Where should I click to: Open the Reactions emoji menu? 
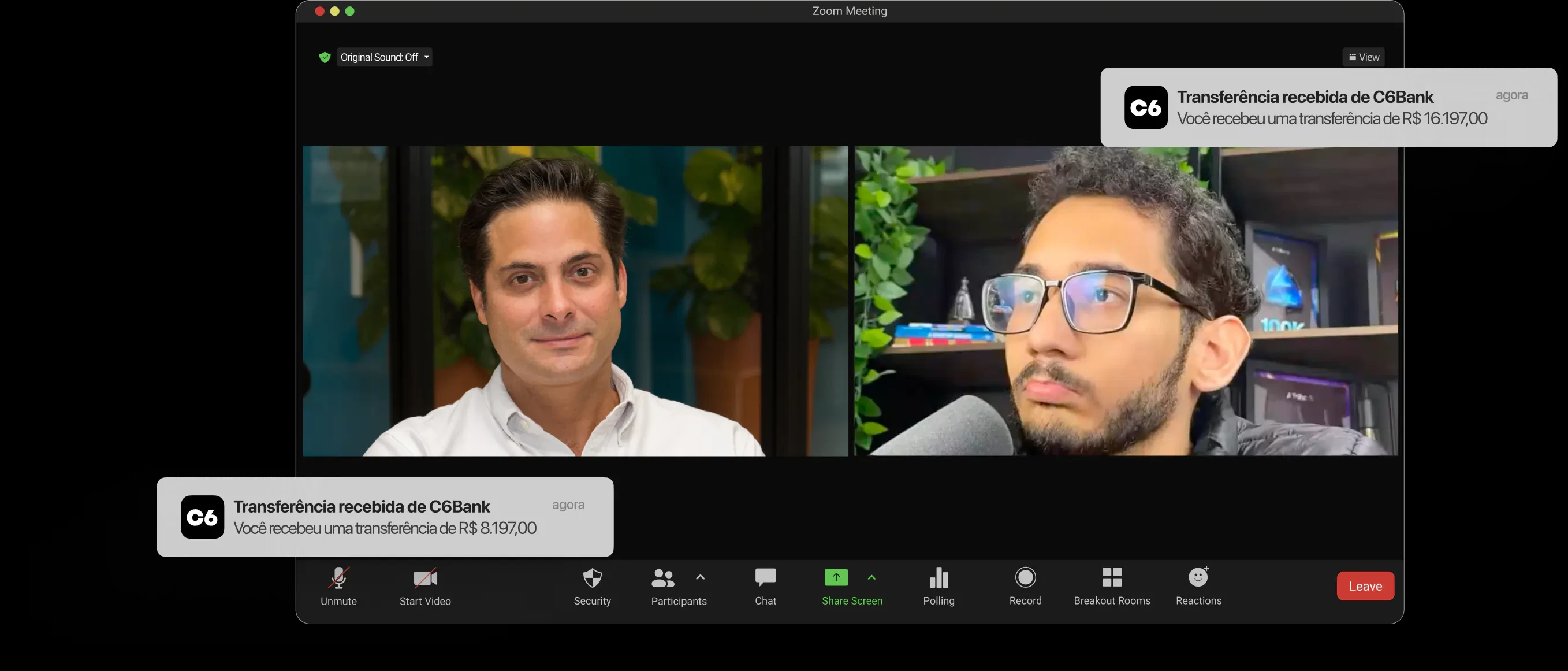tap(1198, 586)
